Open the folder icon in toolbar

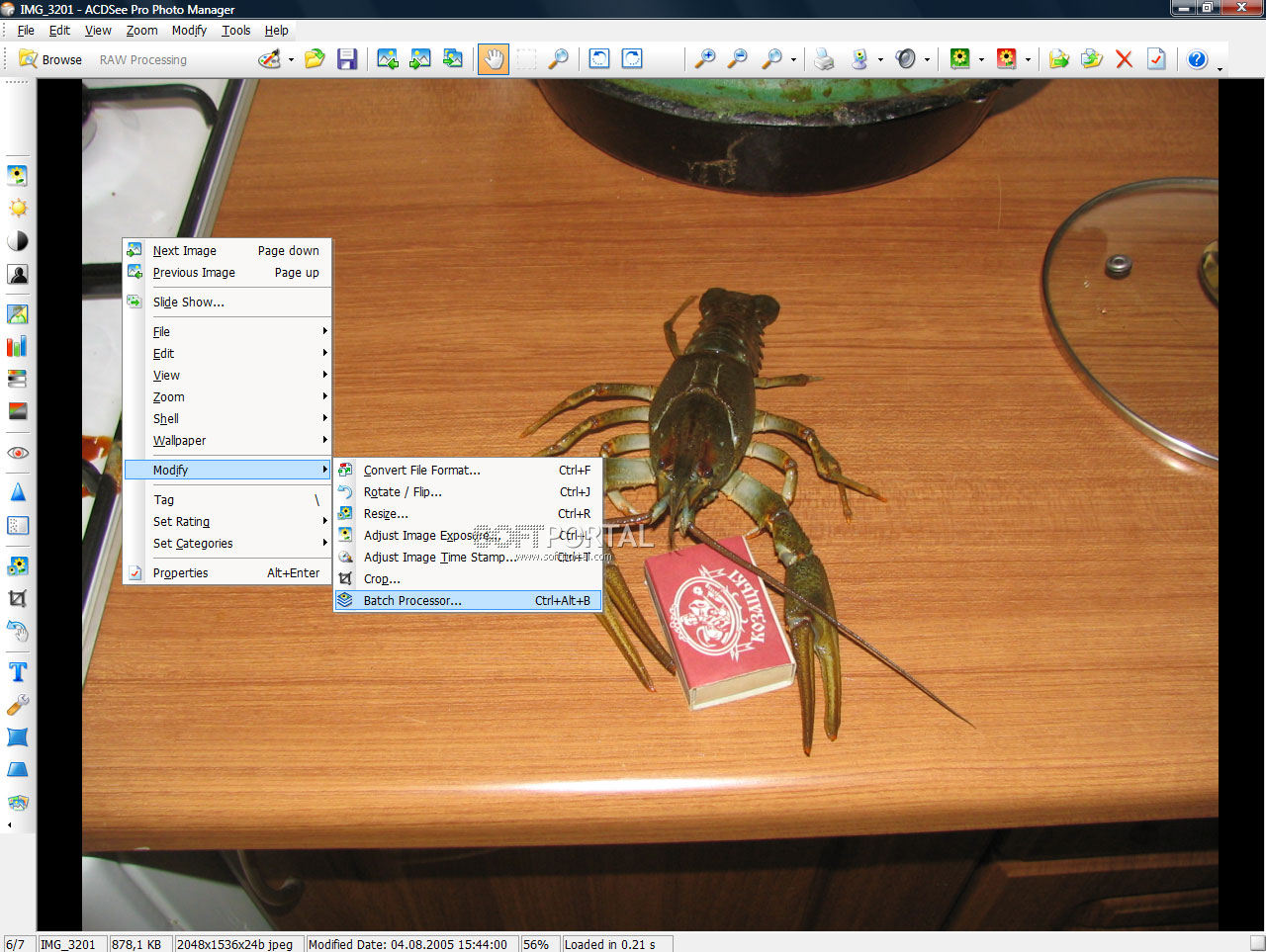pyautogui.click(x=315, y=59)
